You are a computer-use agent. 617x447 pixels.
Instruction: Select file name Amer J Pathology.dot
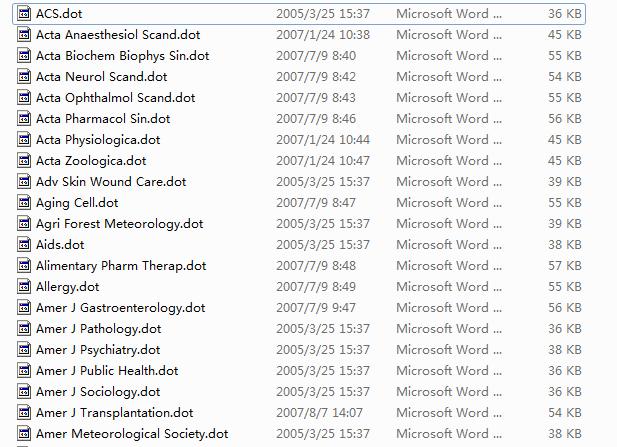(x=99, y=329)
